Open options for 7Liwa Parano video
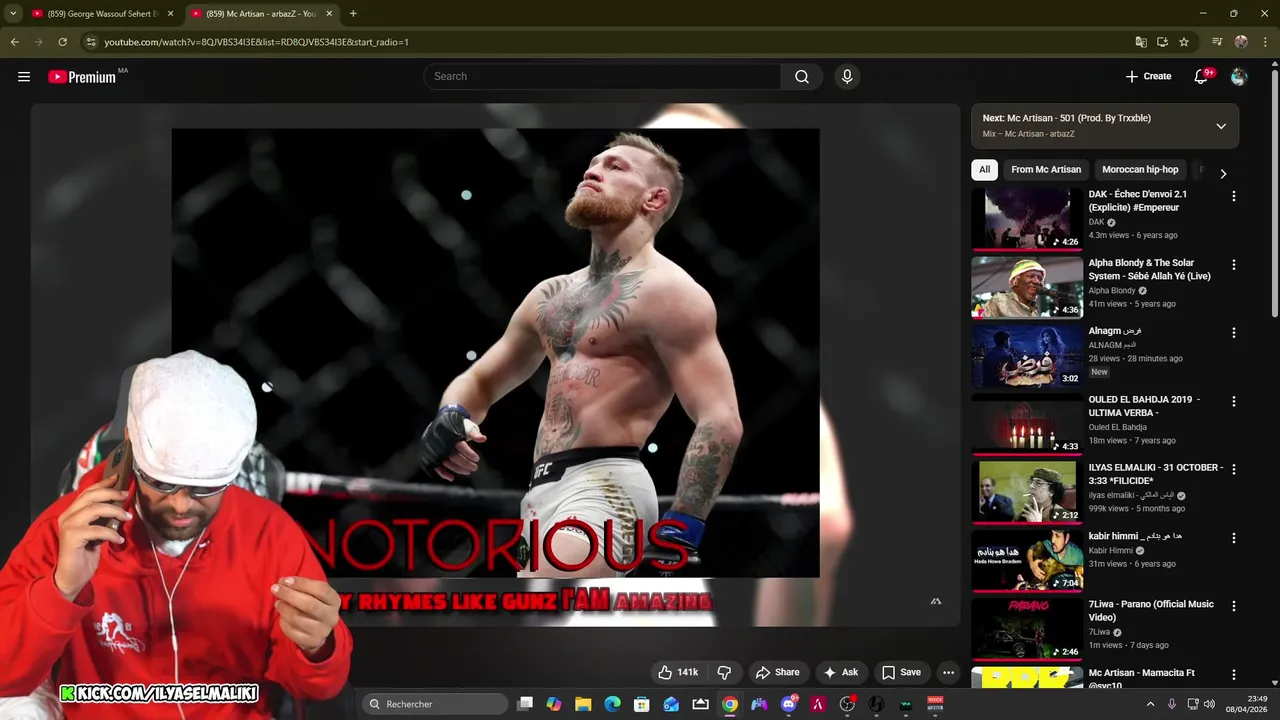The width and height of the screenshot is (1280, 720). pos(1234,606)
